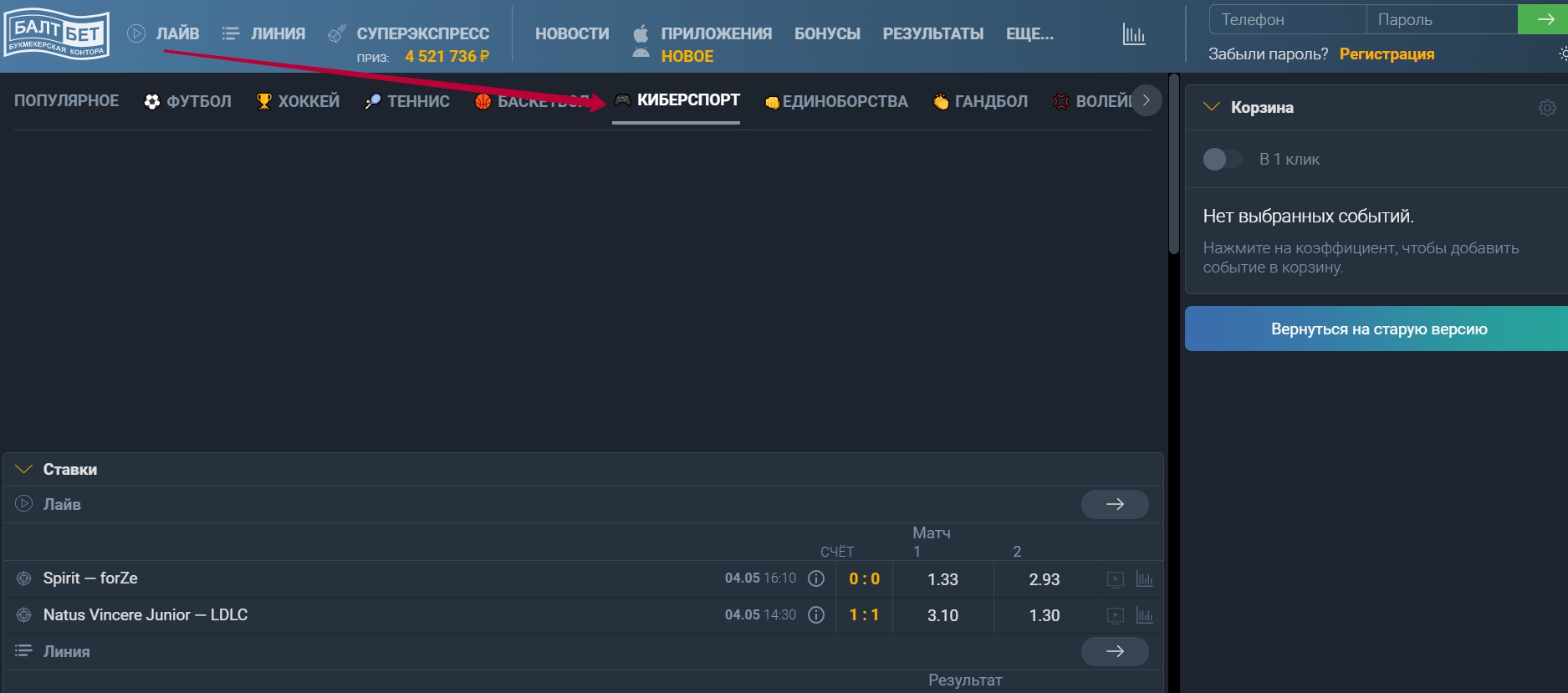Click game icon beside Natus Vincere Junior
Screen dimensions: 1568x693
pyautogui.click(x=24, y=615)
